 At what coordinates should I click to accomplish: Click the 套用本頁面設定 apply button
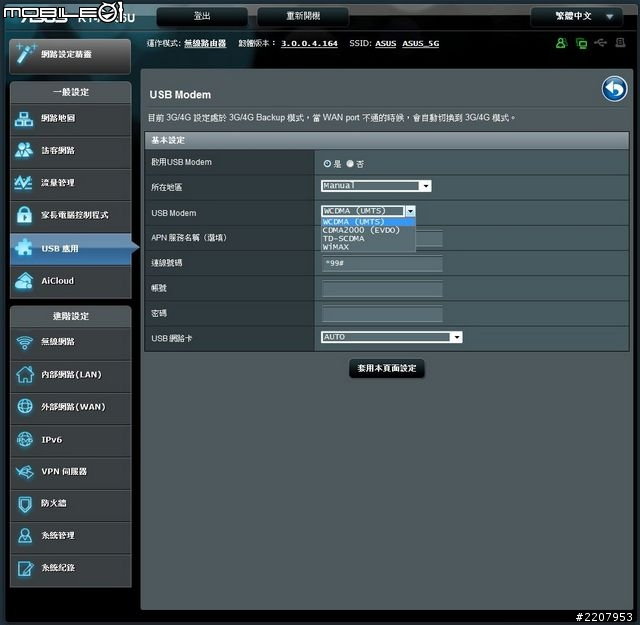tap(387, 369)
